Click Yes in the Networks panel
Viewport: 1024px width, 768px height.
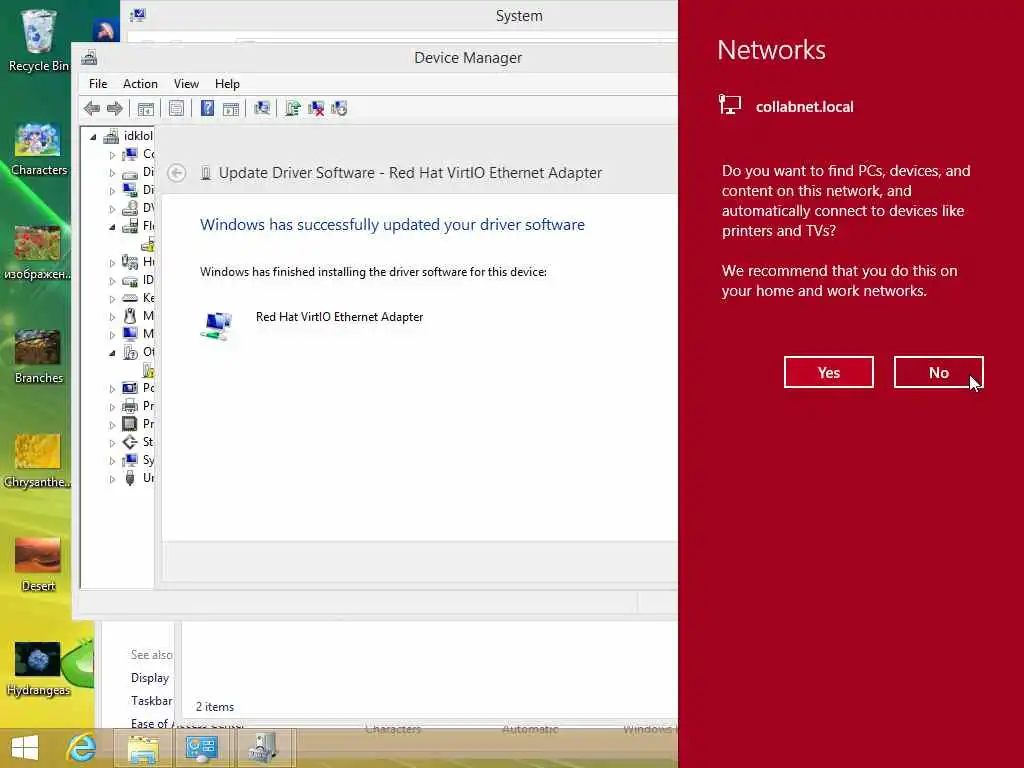(829, 372)
